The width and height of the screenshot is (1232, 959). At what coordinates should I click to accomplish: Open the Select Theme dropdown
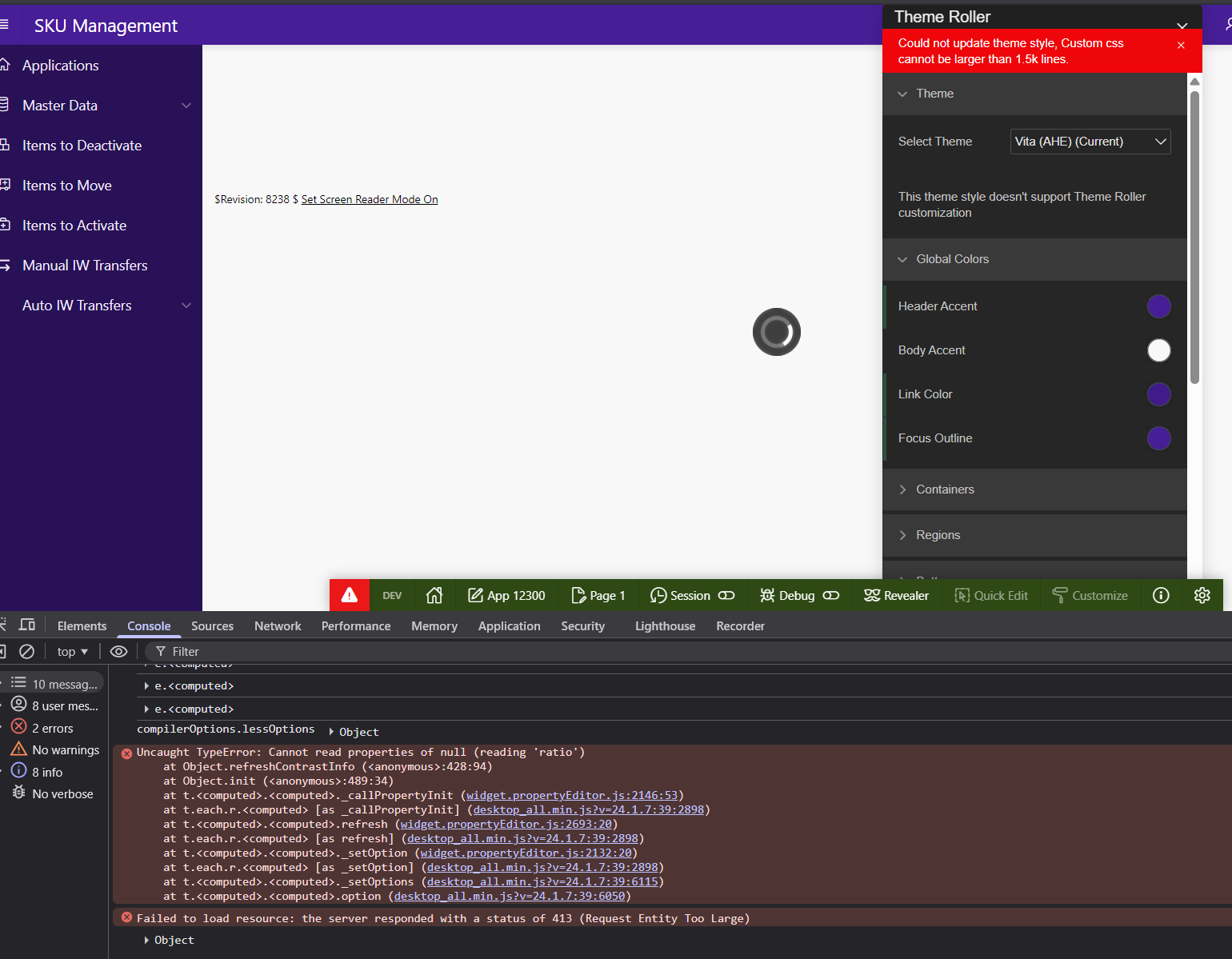(x=1090, y=142)
